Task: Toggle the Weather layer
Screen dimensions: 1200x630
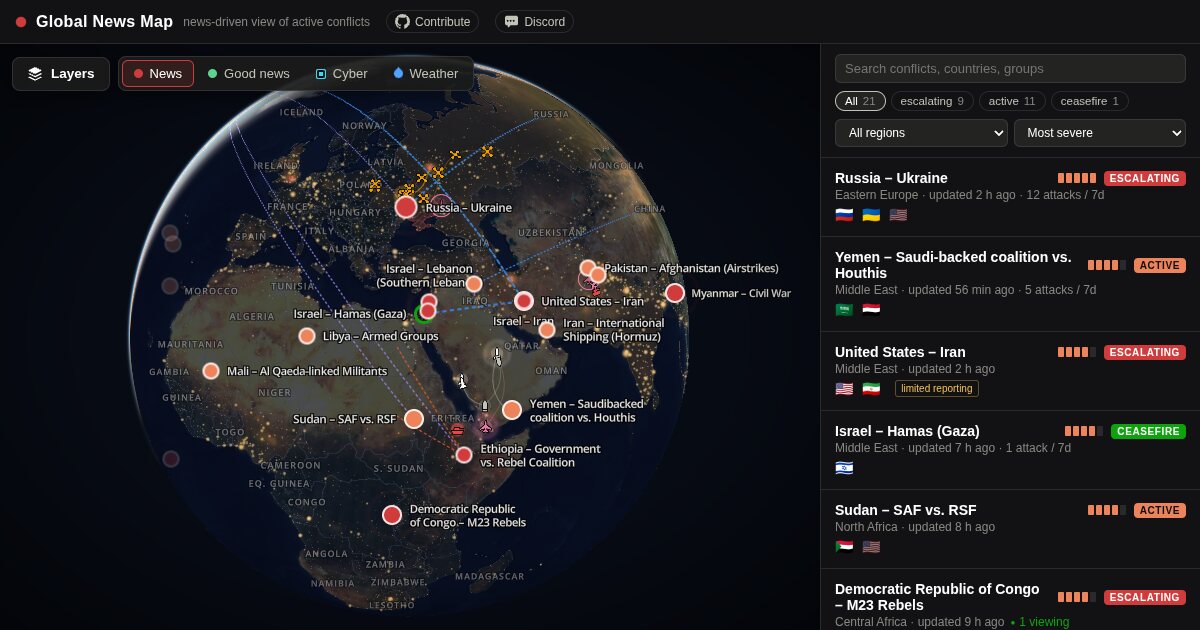Action: [426, 74]
